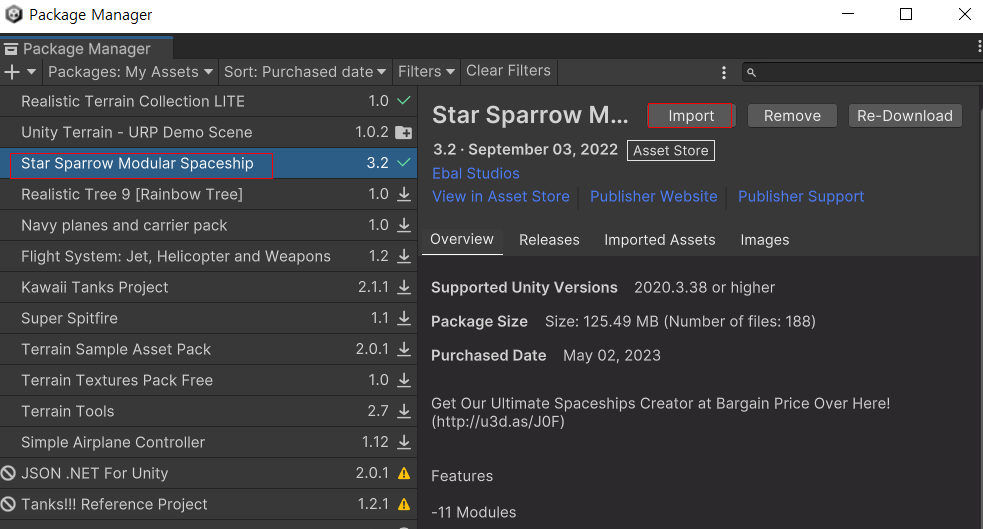This screenshot has height=529, width=983.
Task: Click download icon for Realistic Tree 9
Action: click(404, 194)
